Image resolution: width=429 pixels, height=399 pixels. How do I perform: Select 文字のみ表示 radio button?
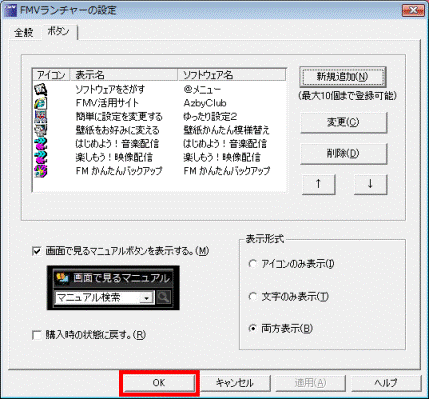tap(253, 296)
